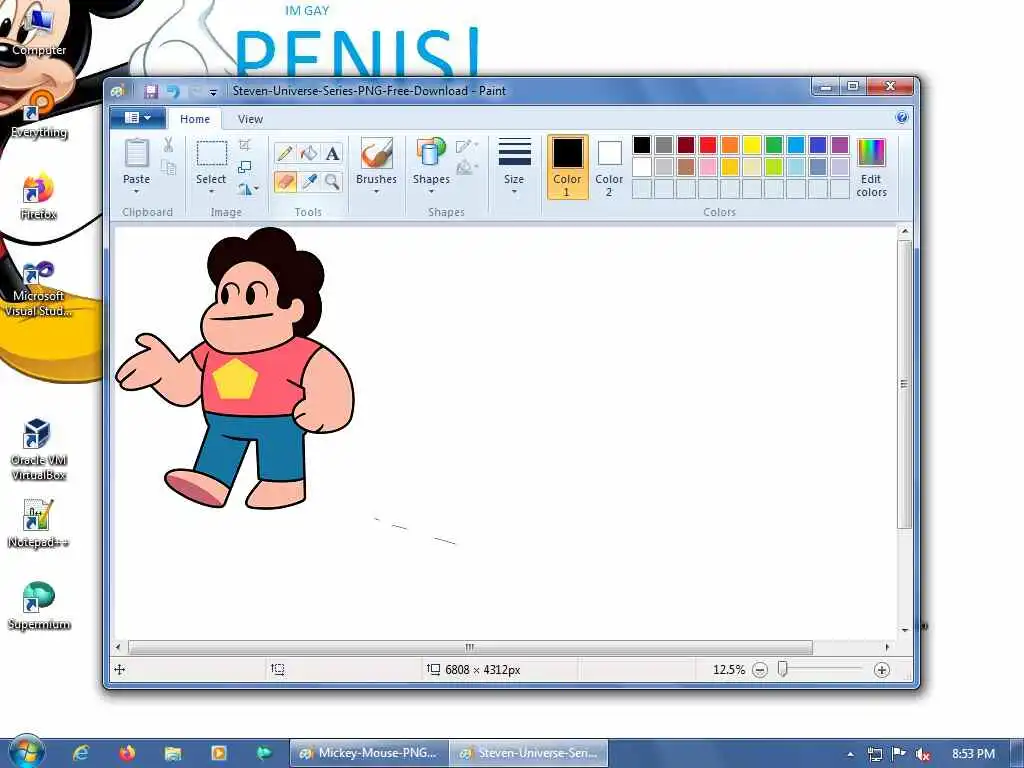The height and width of the screenshot is (768, 1024).
Task: Pick the purple color swatch
Action: pyautogui.click(x=840, y=144)
